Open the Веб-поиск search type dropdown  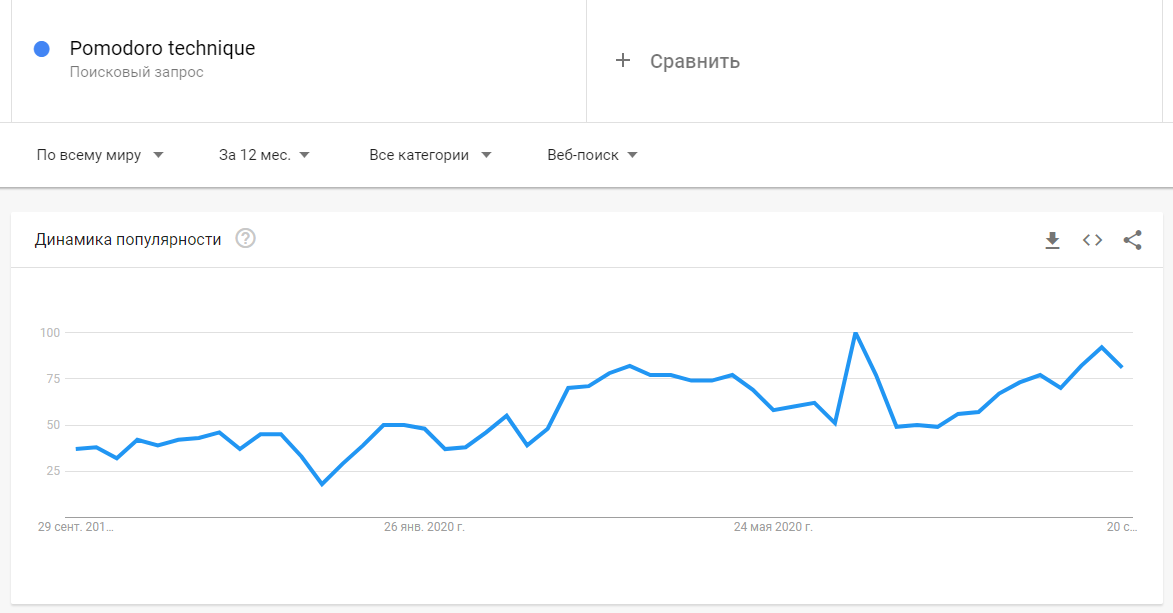tap(592, 155)
